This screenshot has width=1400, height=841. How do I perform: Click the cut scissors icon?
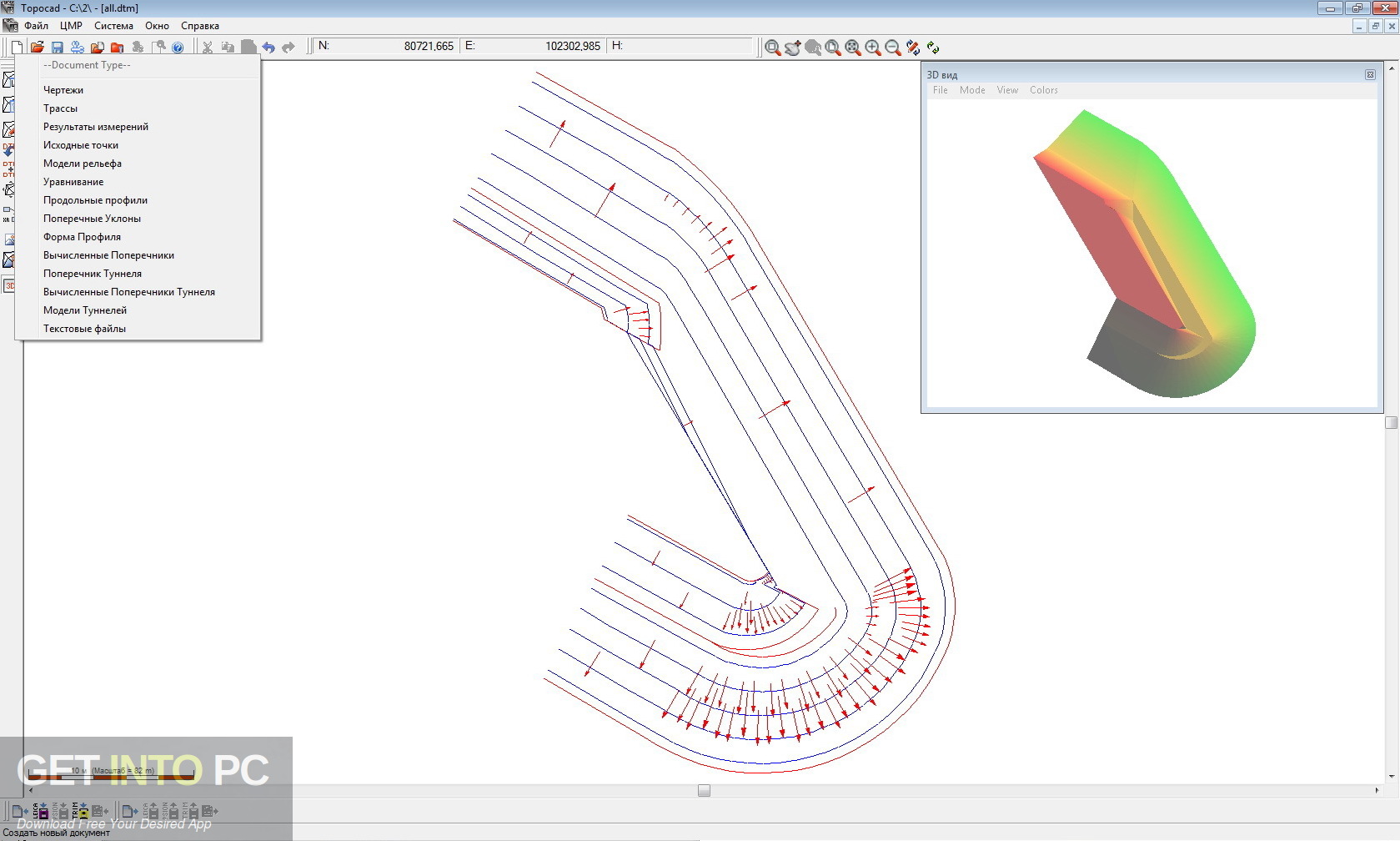tap(208, 48)
